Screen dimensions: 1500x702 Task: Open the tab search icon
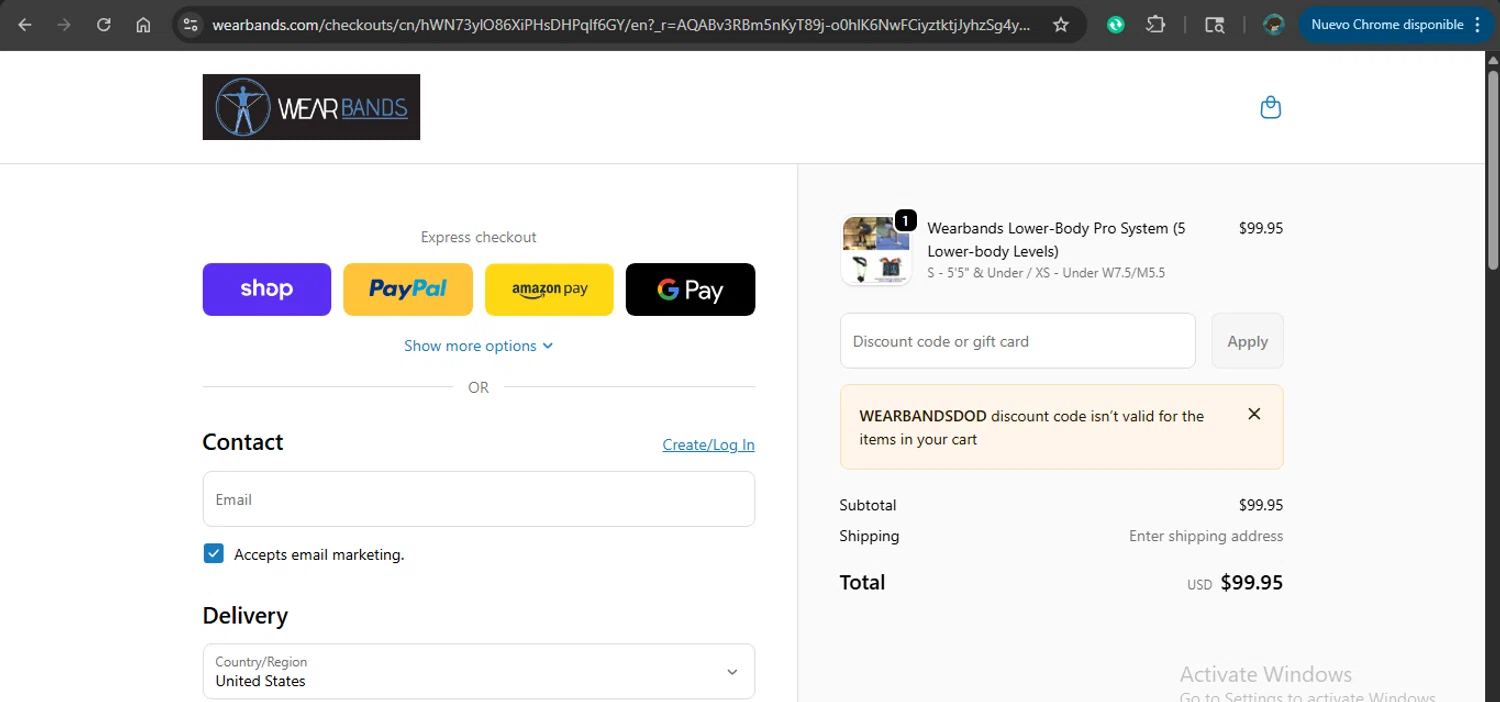(x=1214, y=25)
